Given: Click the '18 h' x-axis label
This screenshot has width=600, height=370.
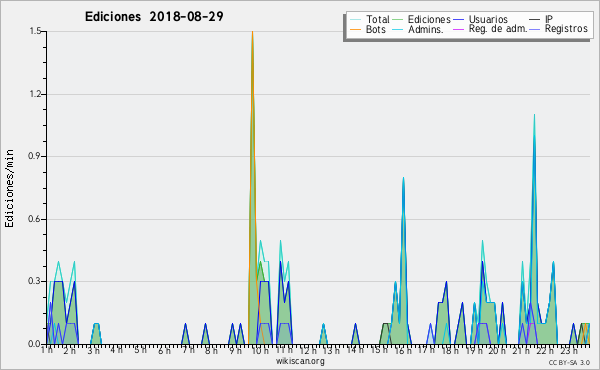Looking at the screenshot, I should (450, 350).
